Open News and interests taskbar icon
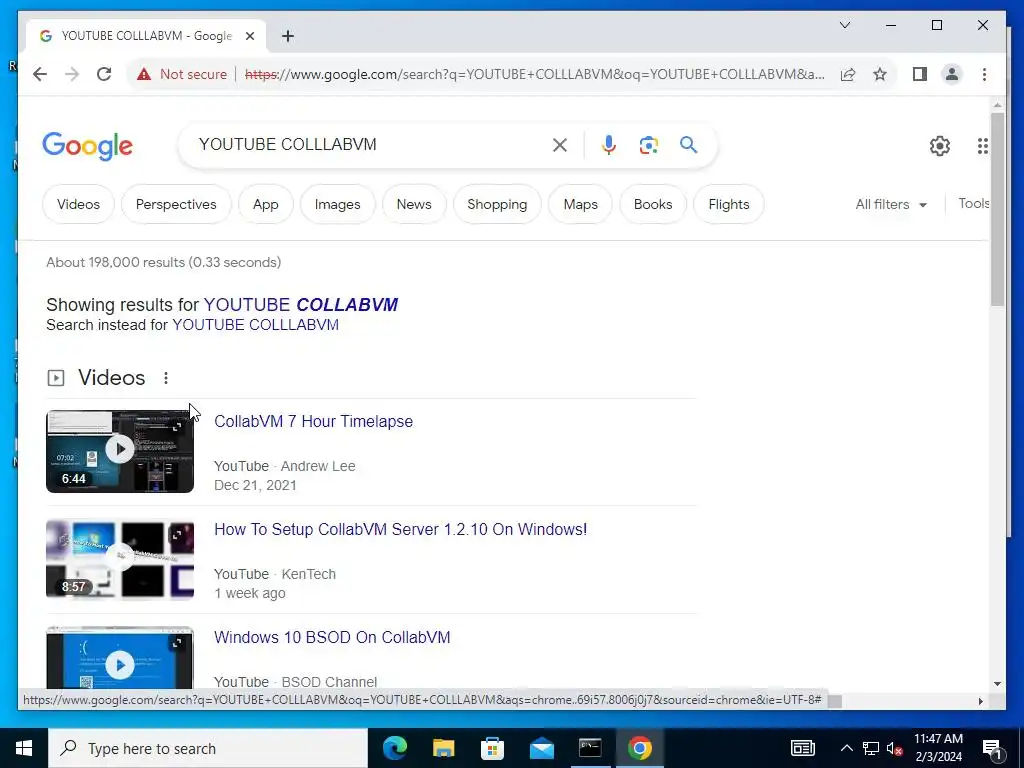Screen dimensions: 1024x768 coord(803,748)
